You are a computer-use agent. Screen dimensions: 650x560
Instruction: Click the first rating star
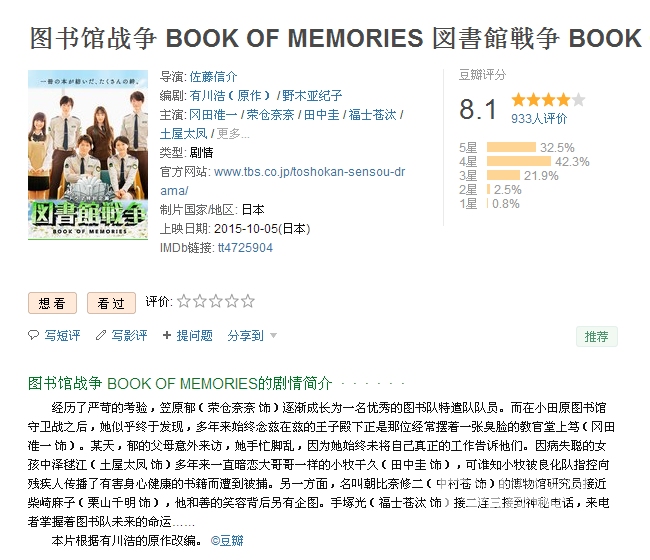(184, 301)
